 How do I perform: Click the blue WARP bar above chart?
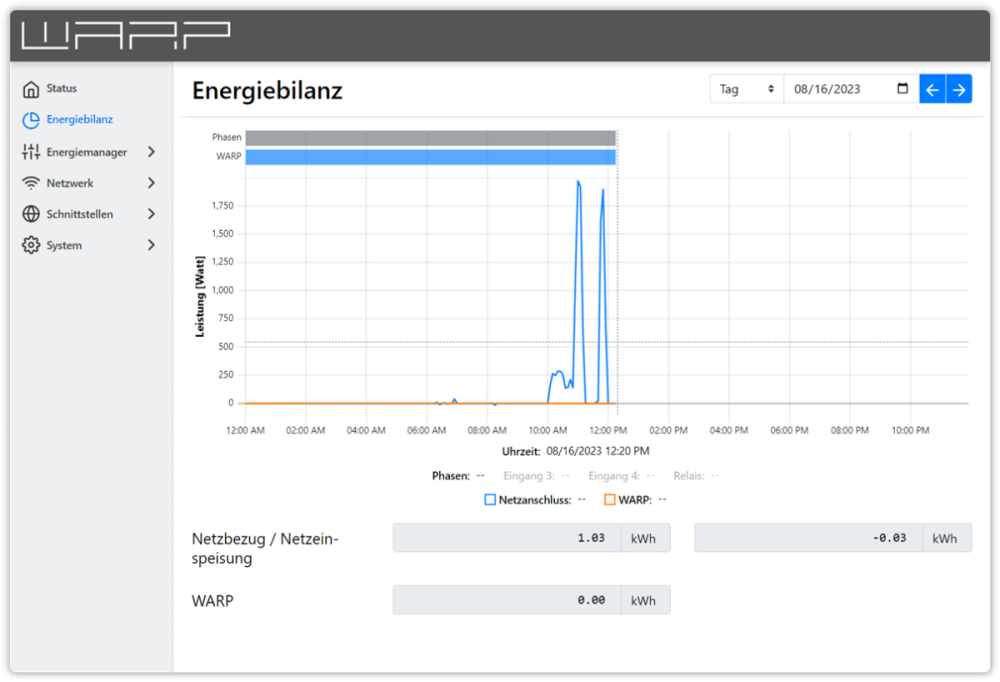(430, 157)
